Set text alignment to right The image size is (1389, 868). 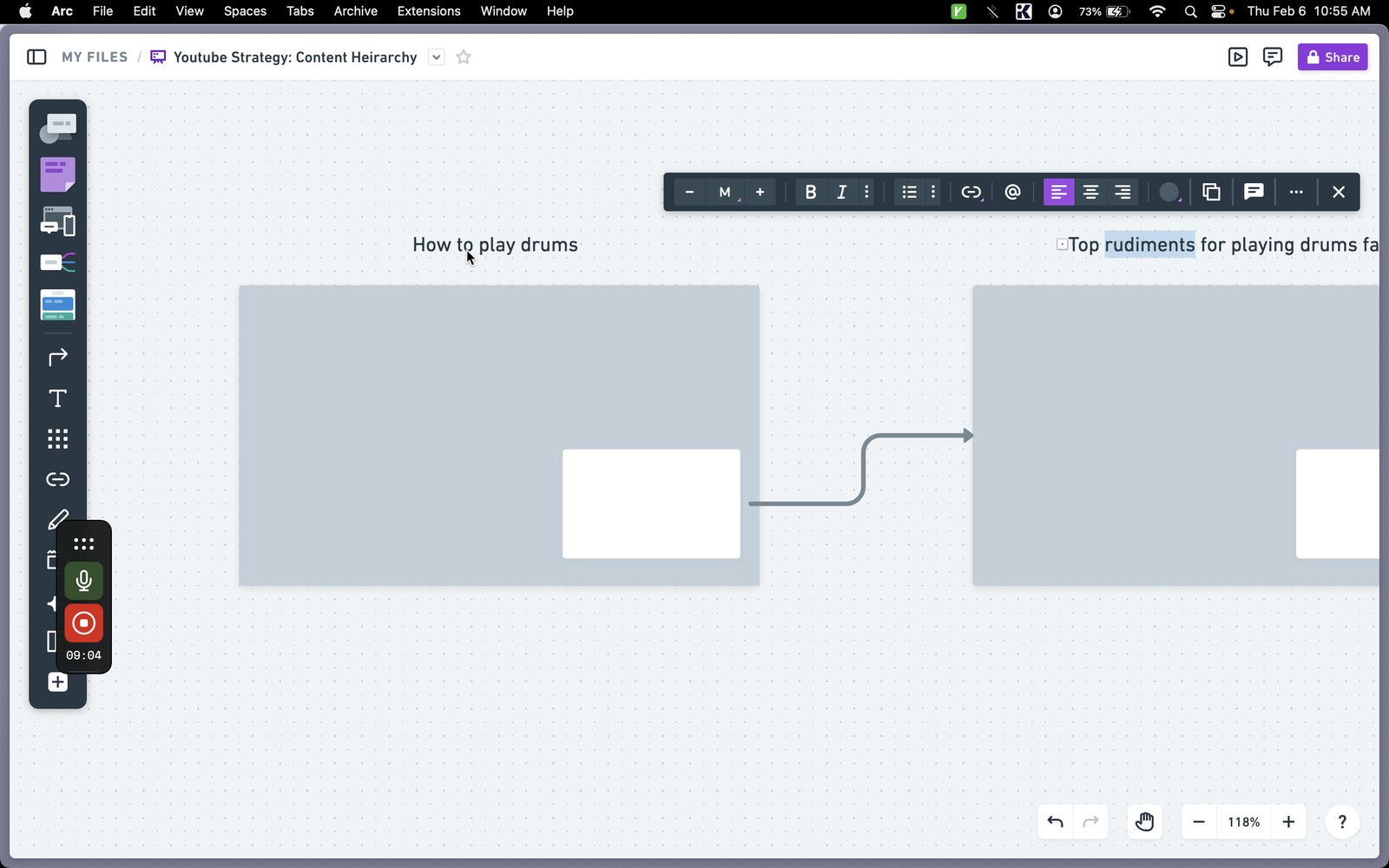point(1122,192)
